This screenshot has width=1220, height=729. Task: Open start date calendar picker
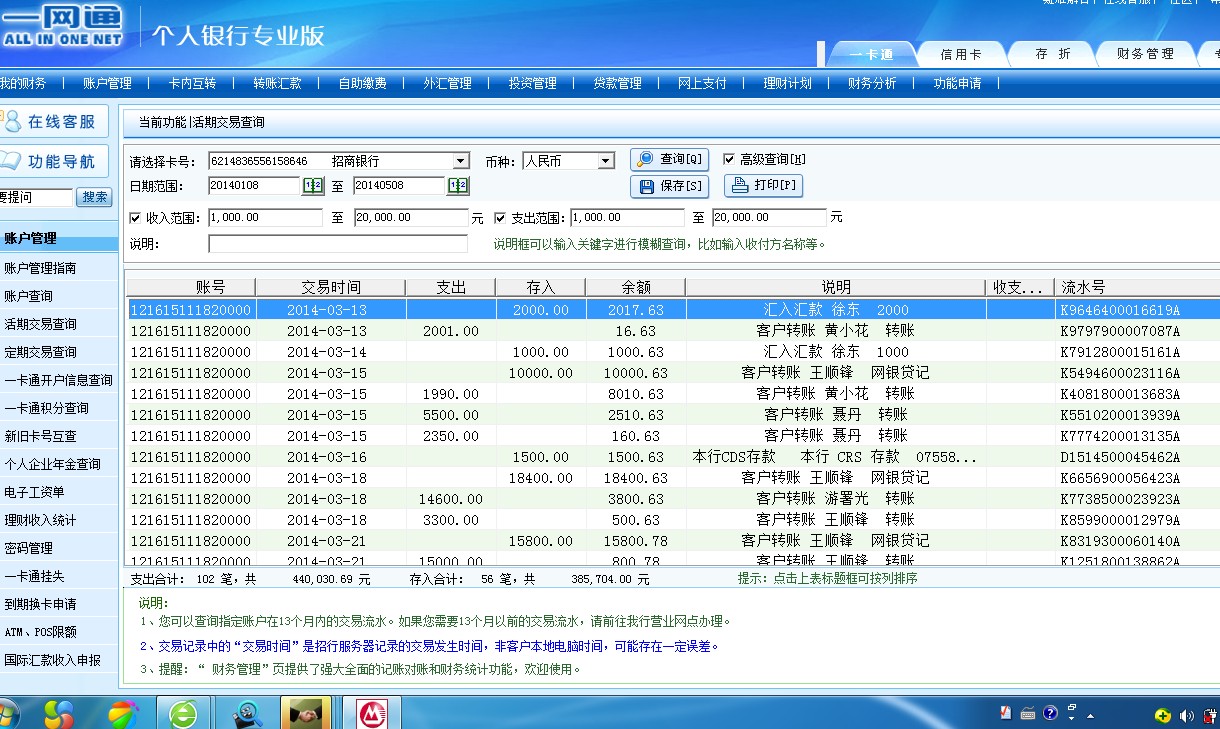coord(313,186)
